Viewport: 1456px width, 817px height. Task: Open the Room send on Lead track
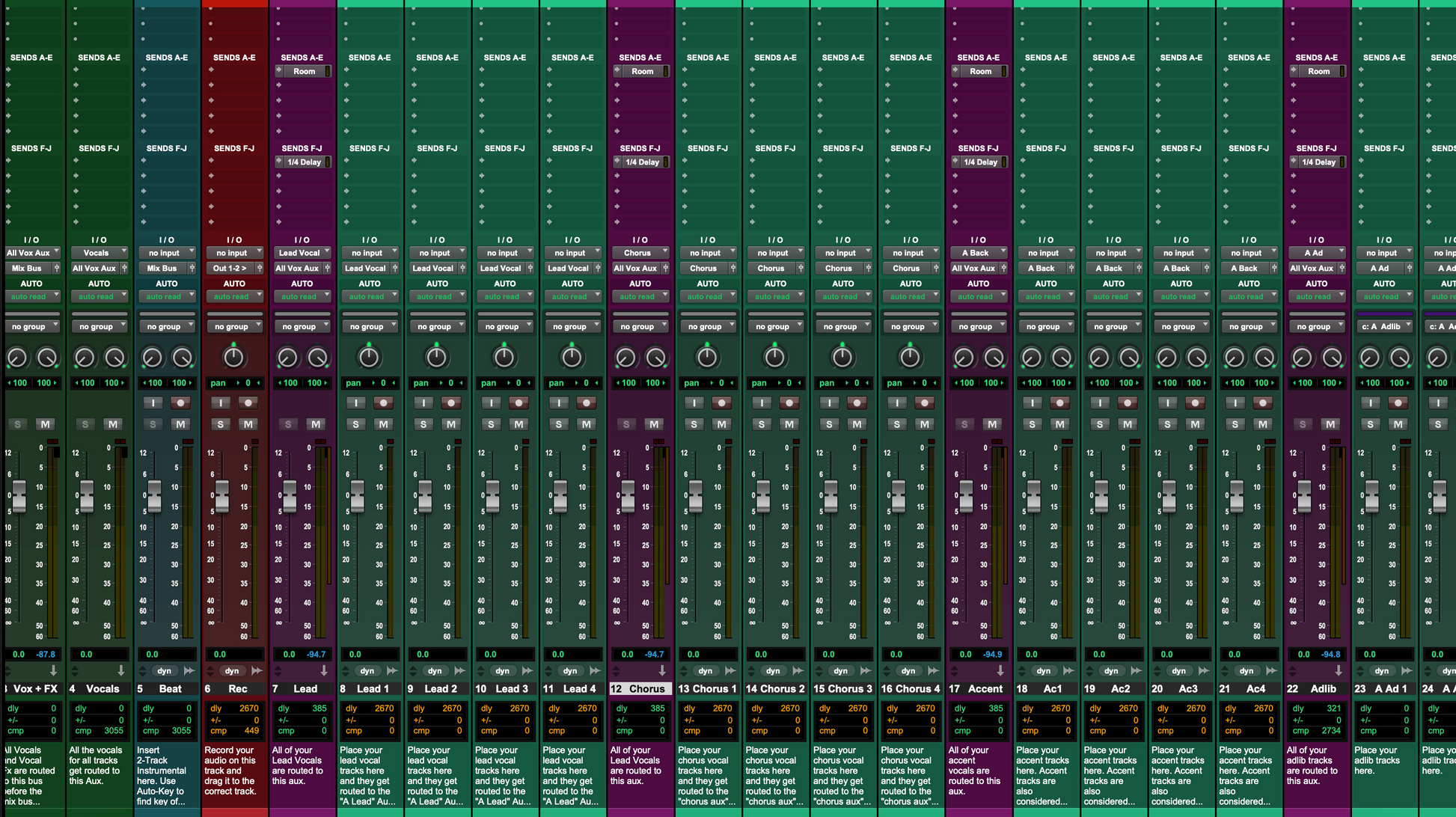pos(304,72)
